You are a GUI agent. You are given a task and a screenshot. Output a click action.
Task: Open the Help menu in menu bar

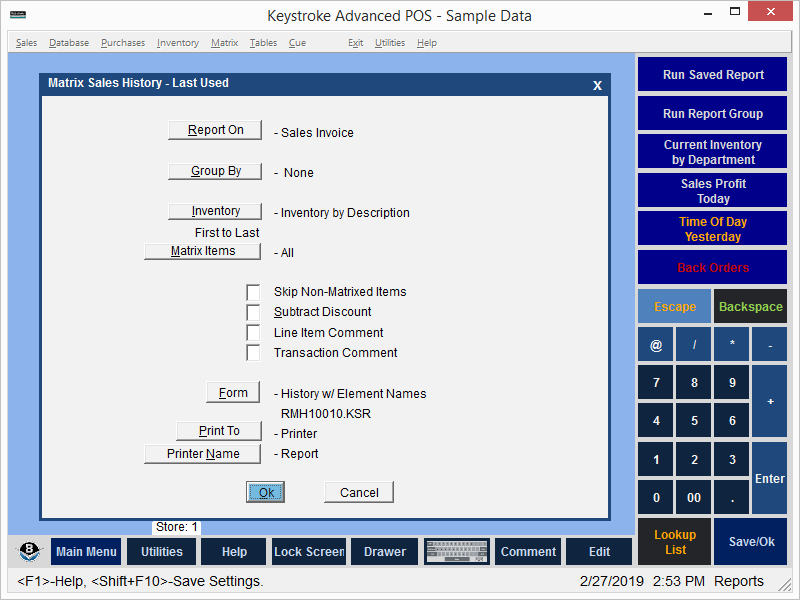tap(427, 43)
